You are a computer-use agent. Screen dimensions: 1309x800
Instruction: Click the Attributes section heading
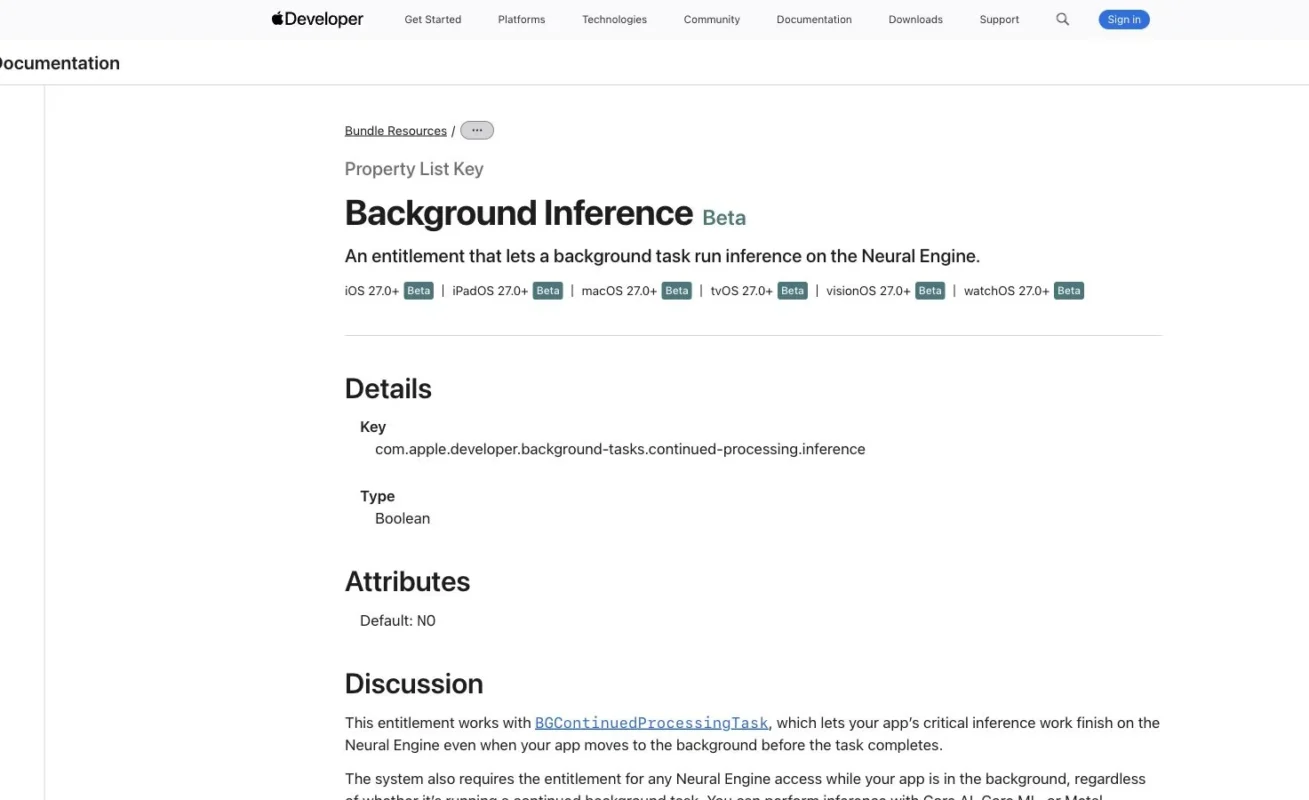tap(407, 582)
